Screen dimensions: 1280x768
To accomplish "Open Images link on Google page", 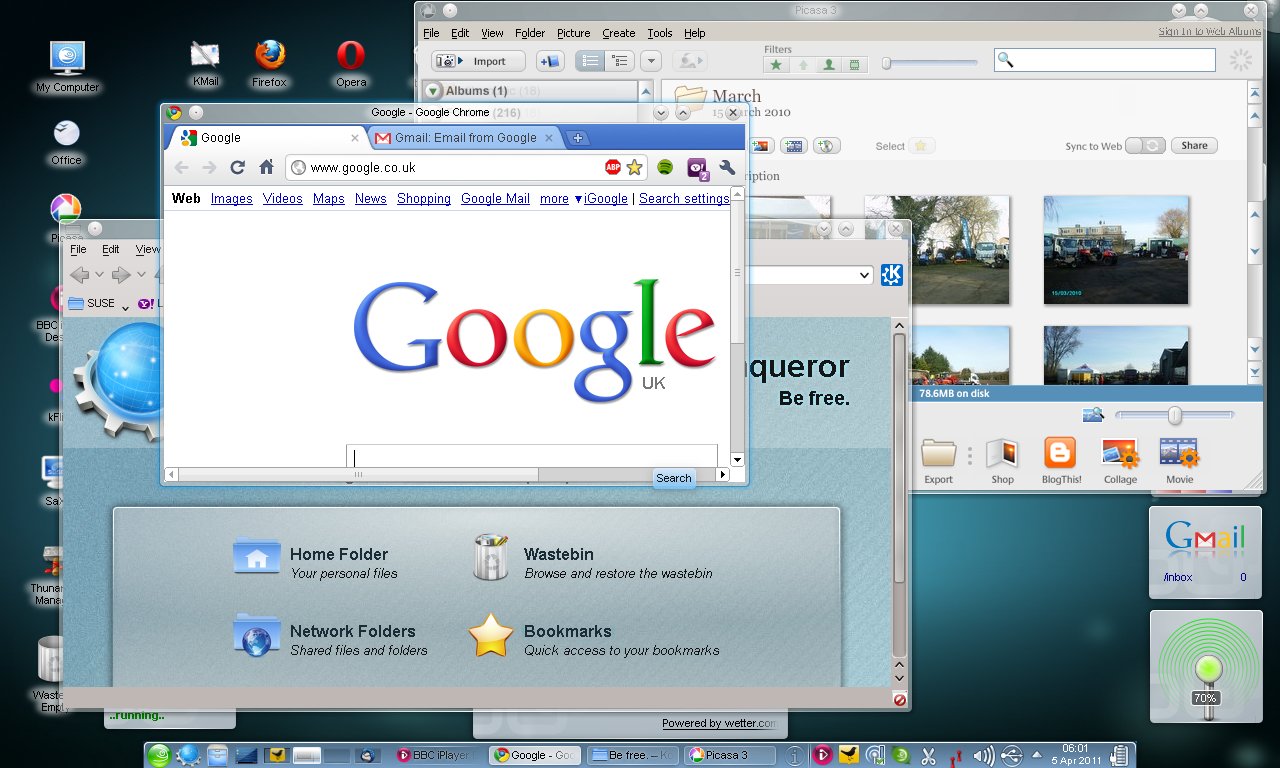I will (231, 199).
